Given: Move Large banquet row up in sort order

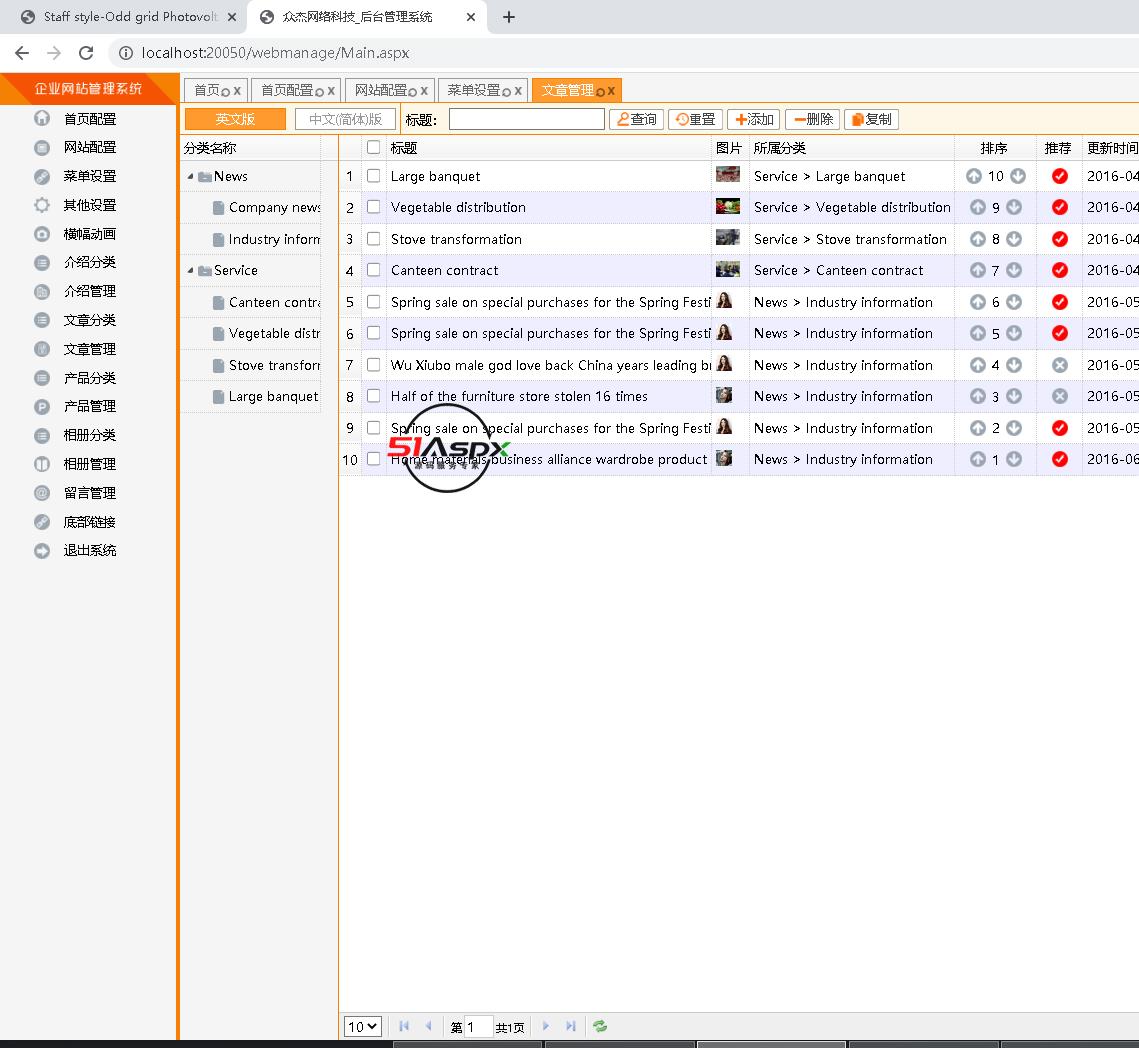Looking at the screenshot, I should [x=974, y=176].
